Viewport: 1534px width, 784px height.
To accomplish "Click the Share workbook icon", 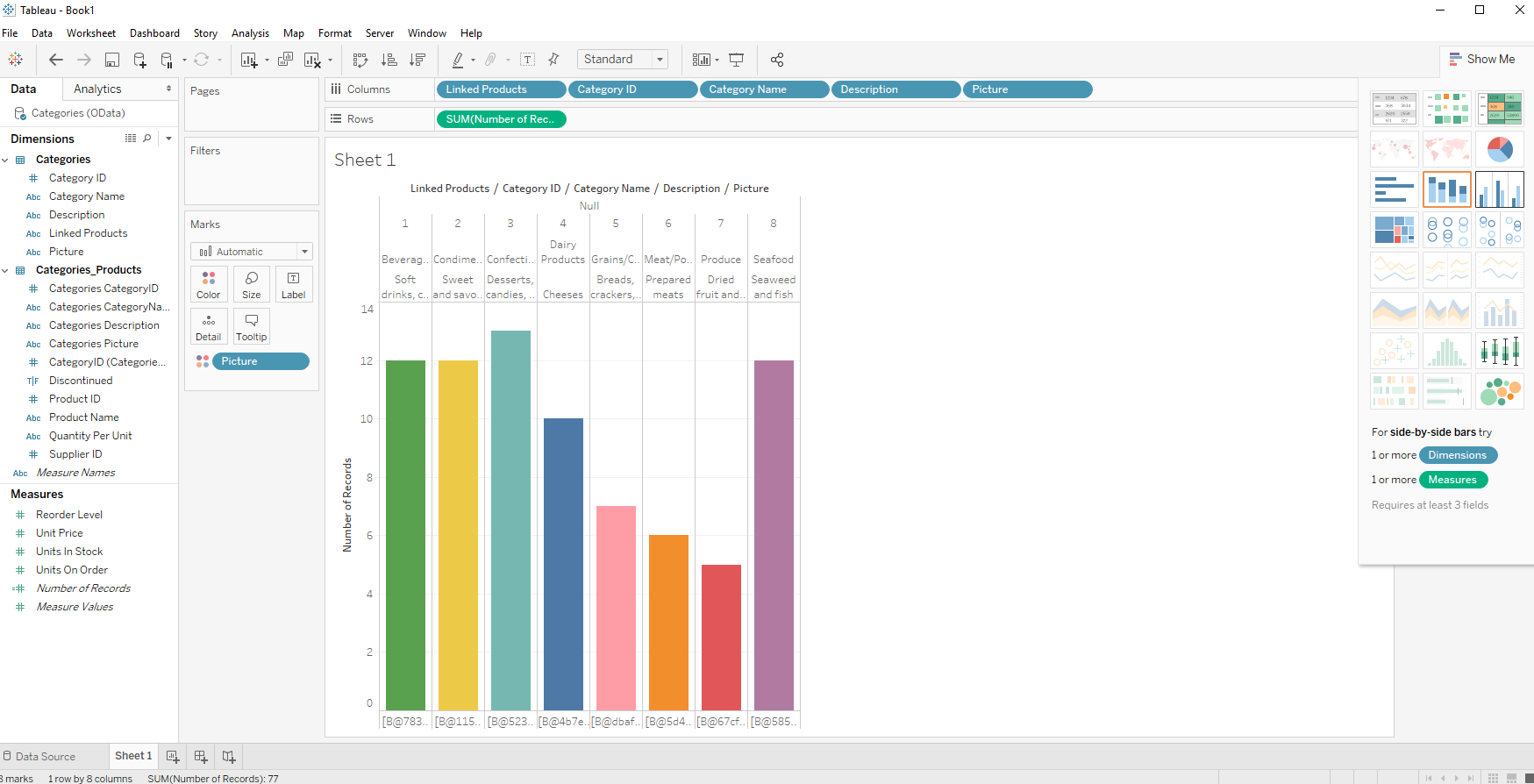I will point(776,60).
